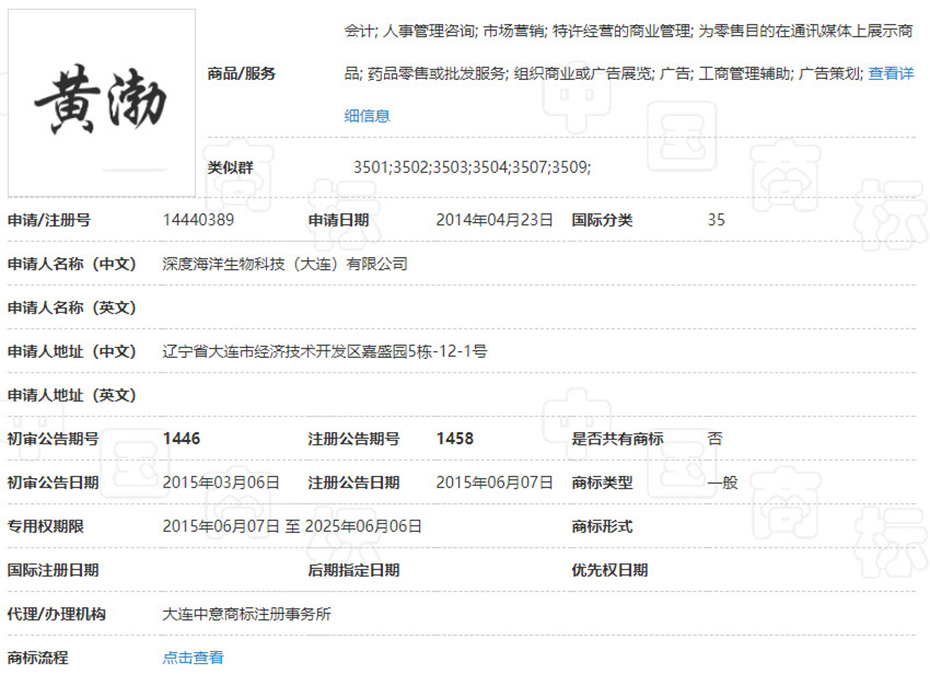Click the 黄渤 trademark image thumbnail

(101, 103)
